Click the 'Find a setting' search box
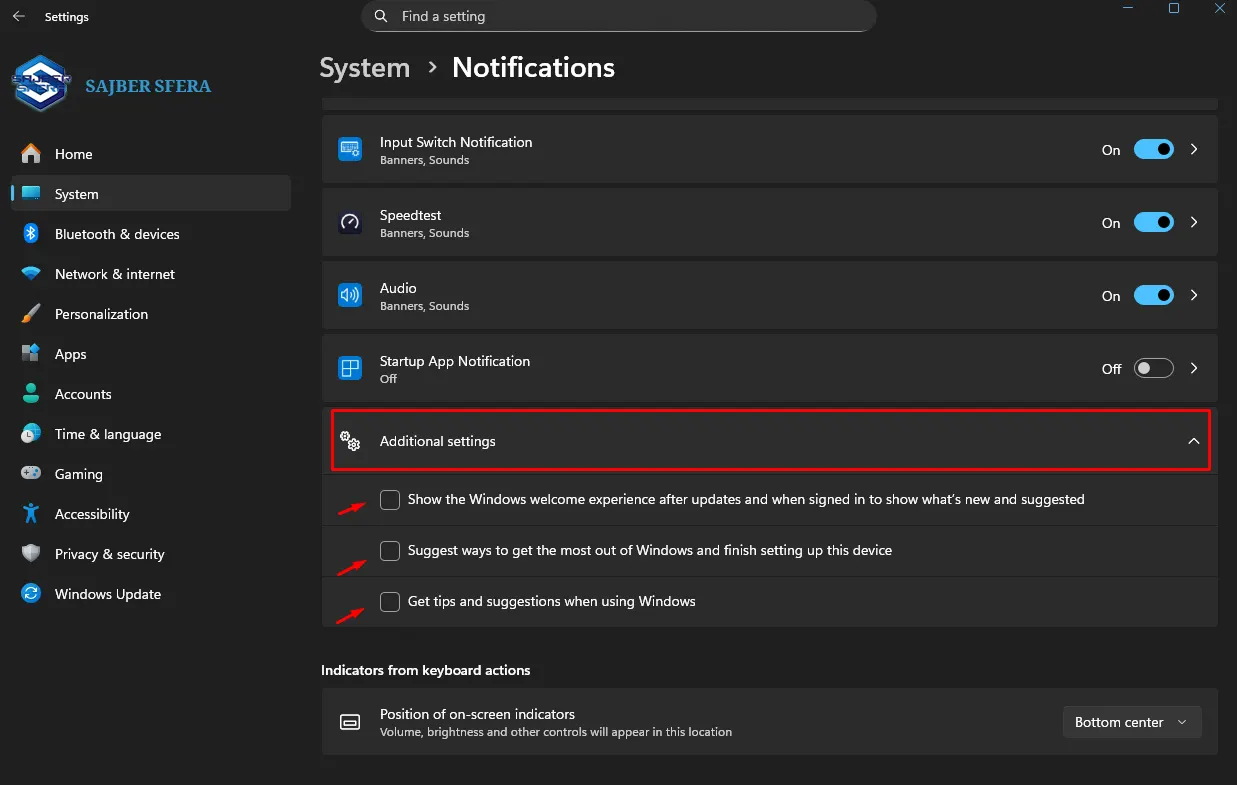 point(618,16)
